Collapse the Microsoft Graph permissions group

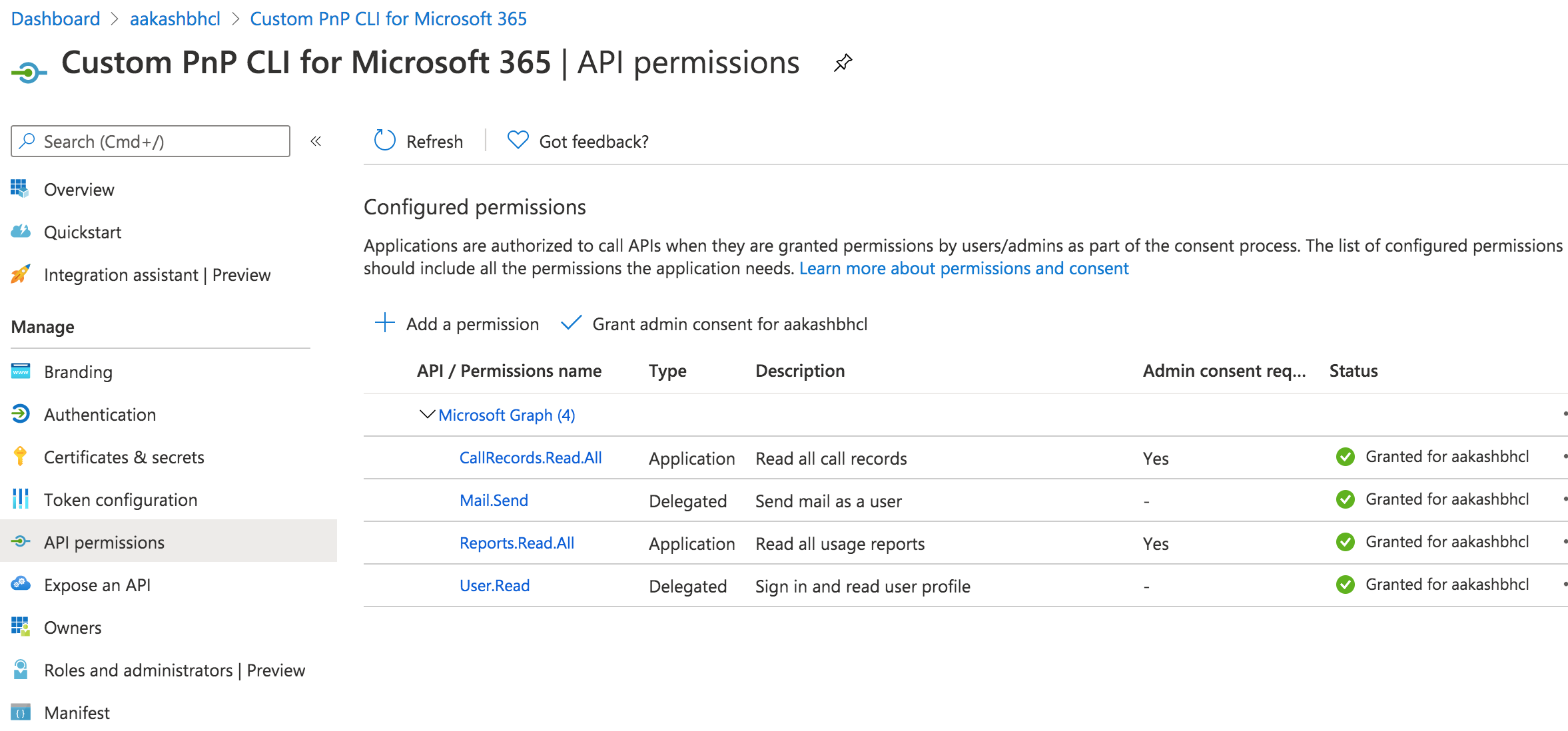point(426,414)
